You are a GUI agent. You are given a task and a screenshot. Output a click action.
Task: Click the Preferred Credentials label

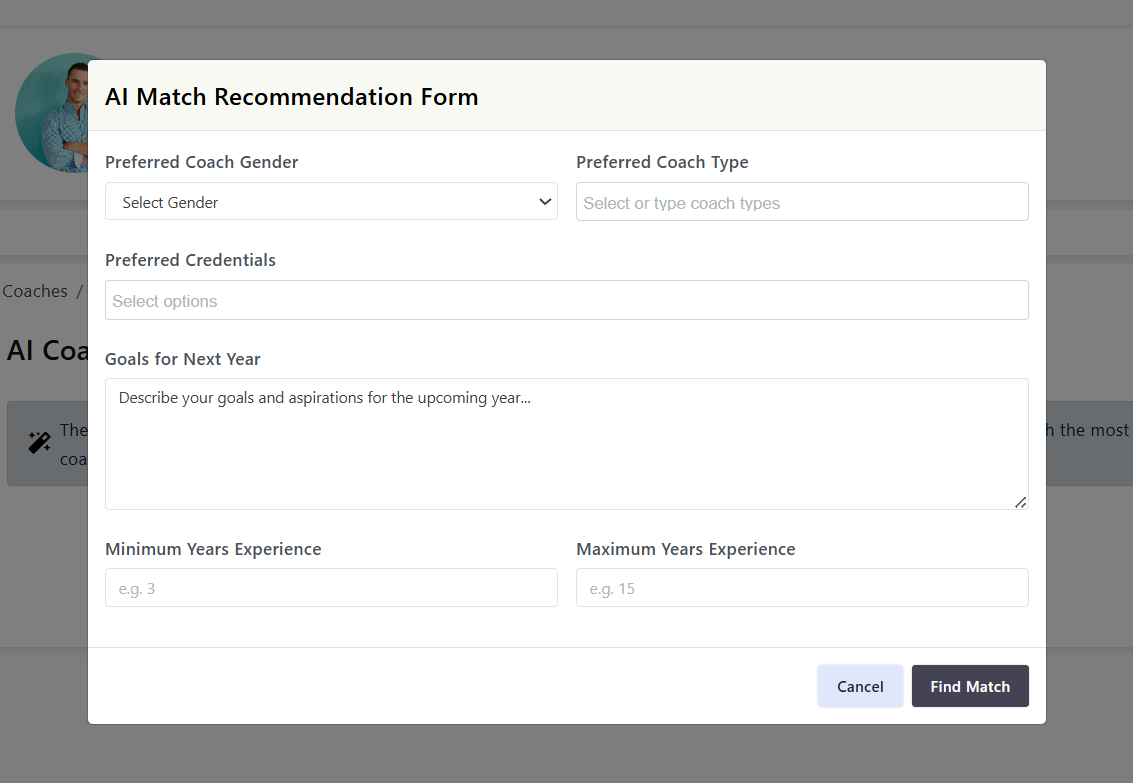(x=190, y=260)
